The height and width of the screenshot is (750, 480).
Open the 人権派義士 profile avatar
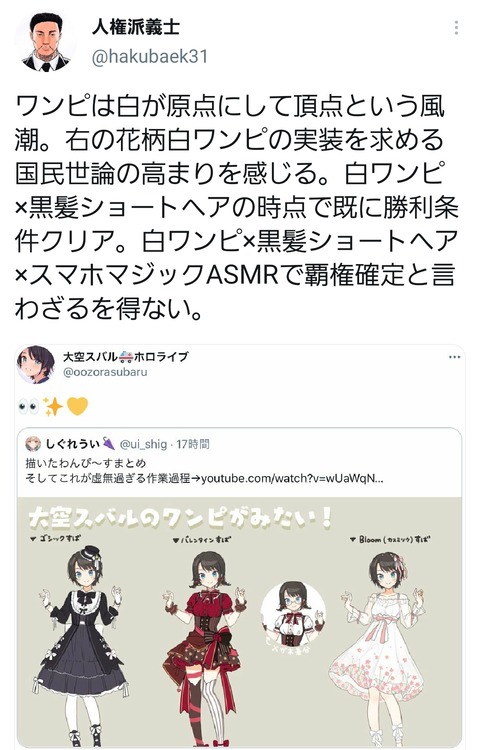(x=46, y=41)
